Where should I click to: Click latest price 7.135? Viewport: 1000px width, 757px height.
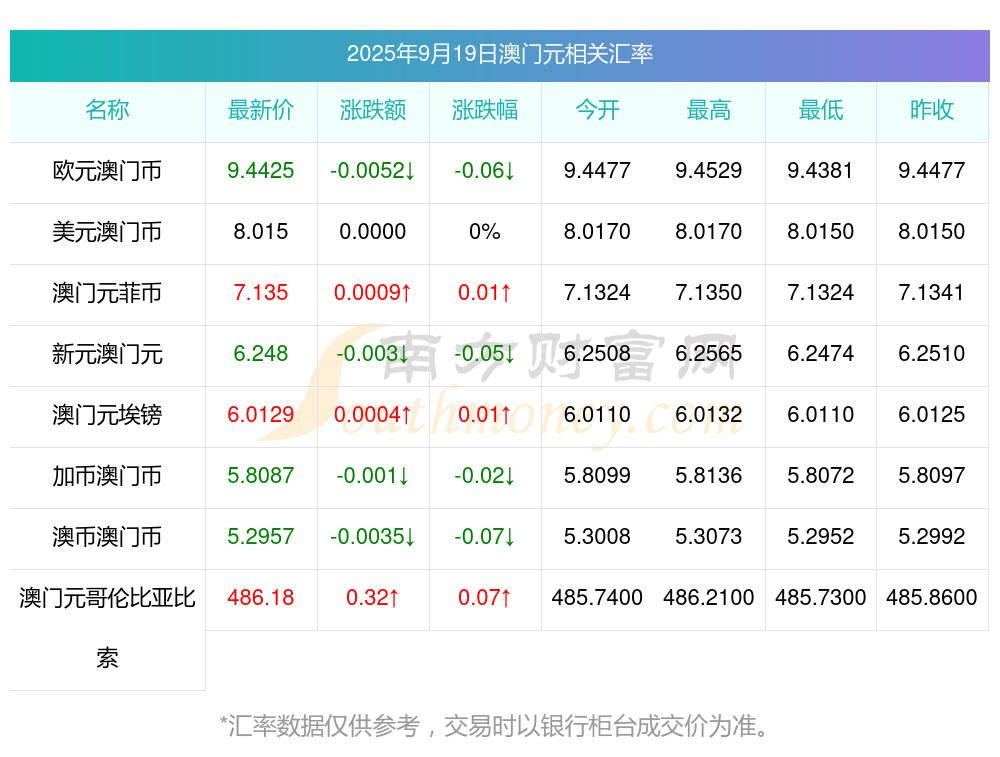click(x=261, y=292)
